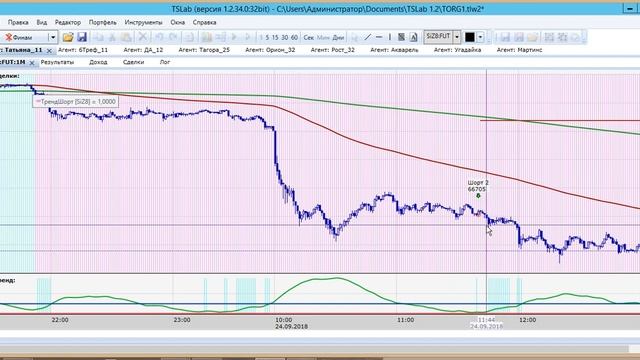Click the redo arrow icon

click(173, 38)
